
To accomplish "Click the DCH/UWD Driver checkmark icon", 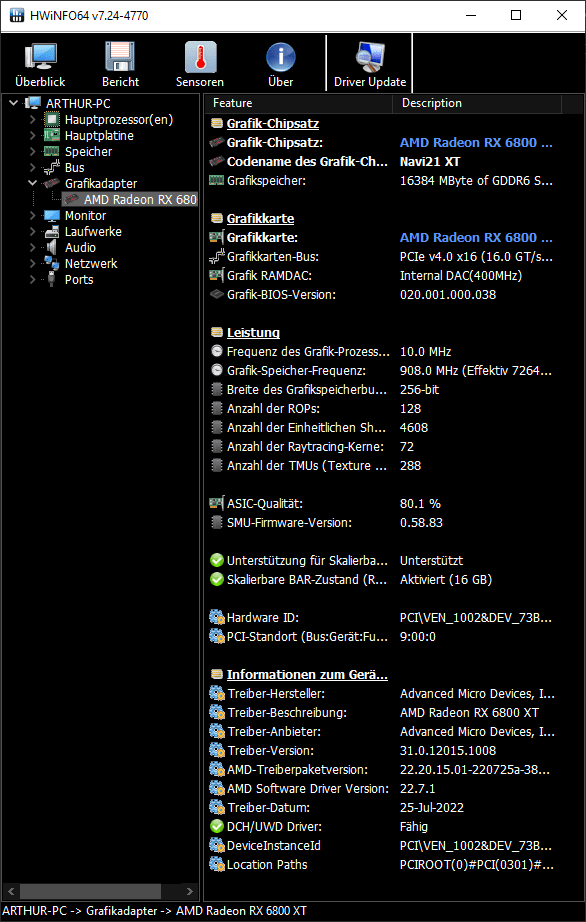I will coord(217,827).
